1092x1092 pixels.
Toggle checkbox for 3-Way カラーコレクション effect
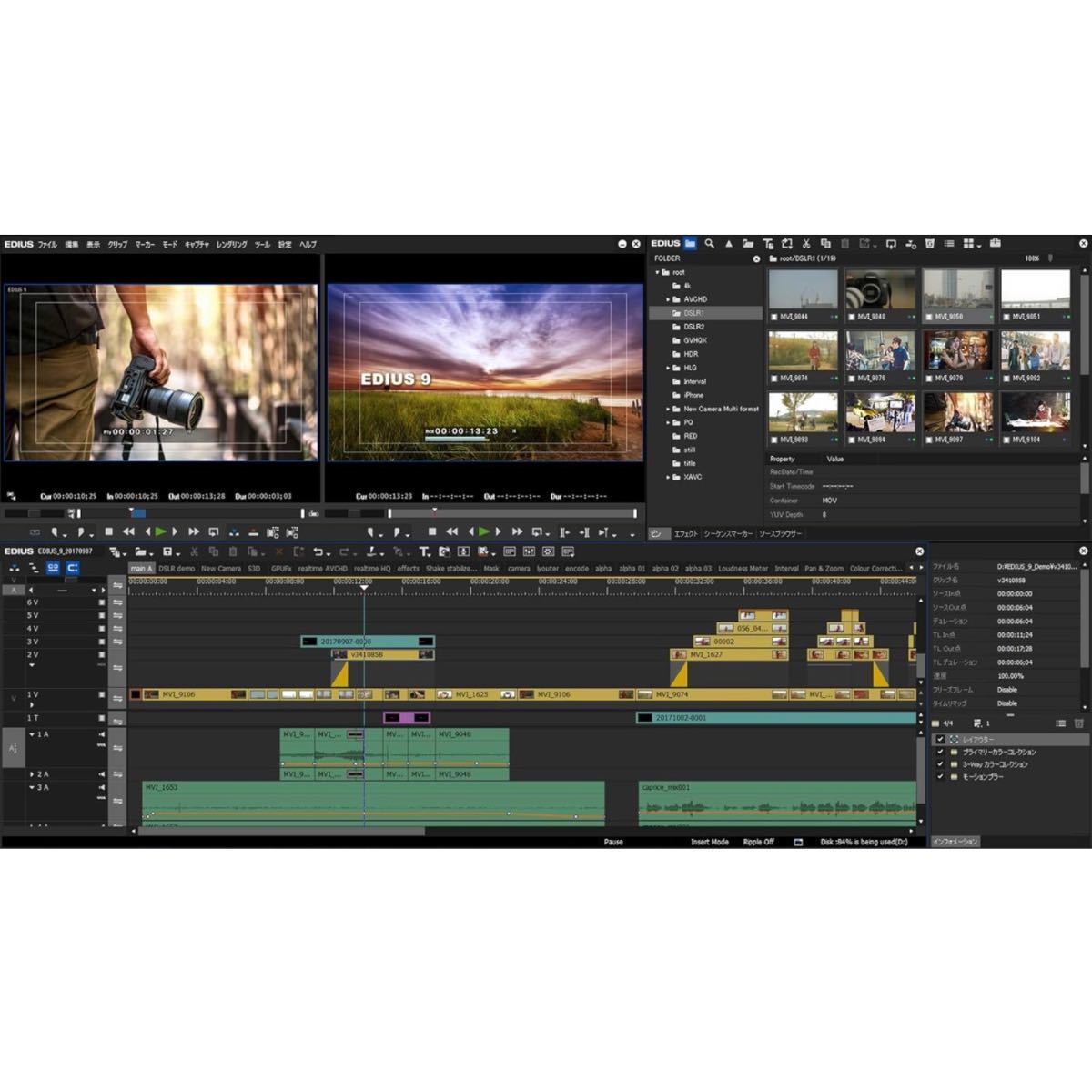(940, 764)
